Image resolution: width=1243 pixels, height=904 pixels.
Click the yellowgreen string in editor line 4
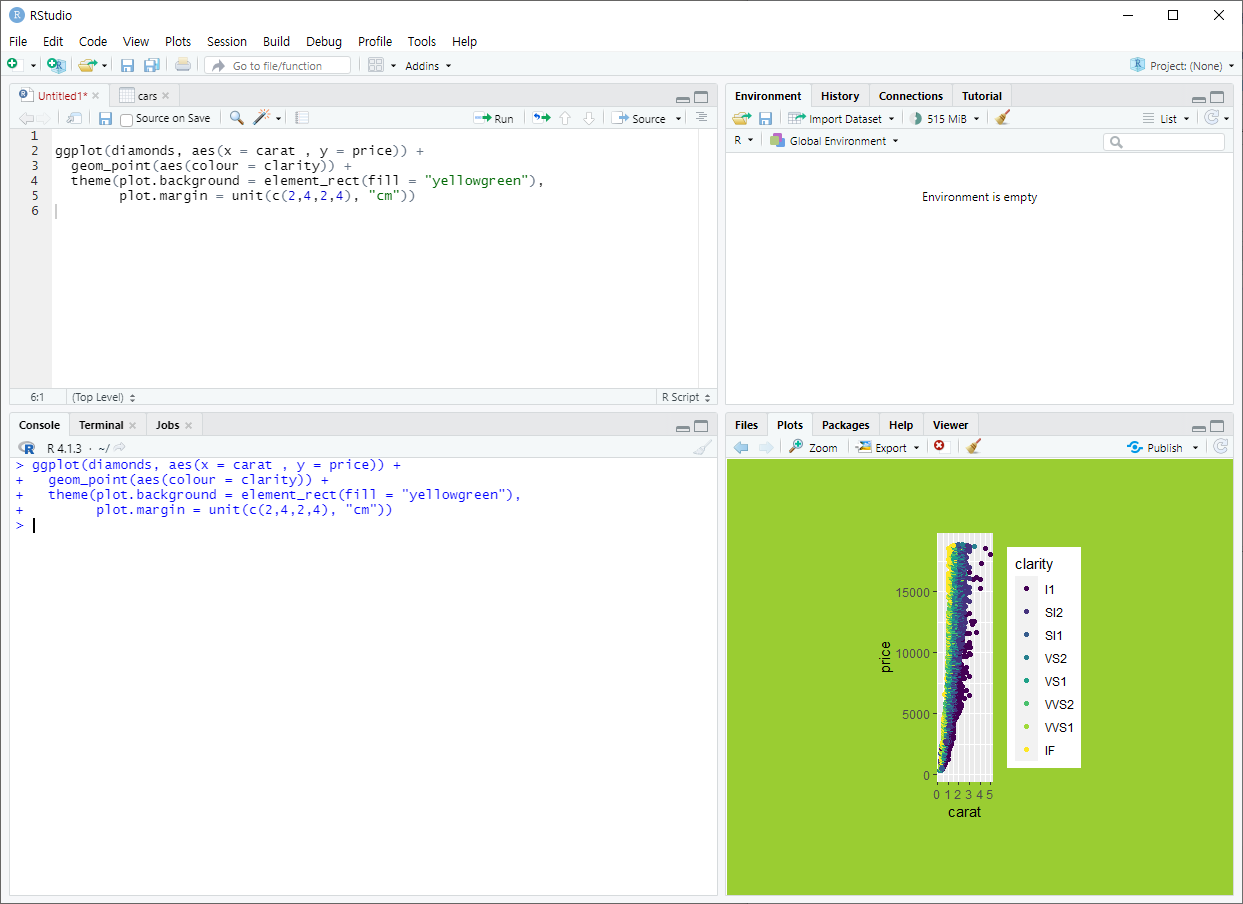click(476, 181)
